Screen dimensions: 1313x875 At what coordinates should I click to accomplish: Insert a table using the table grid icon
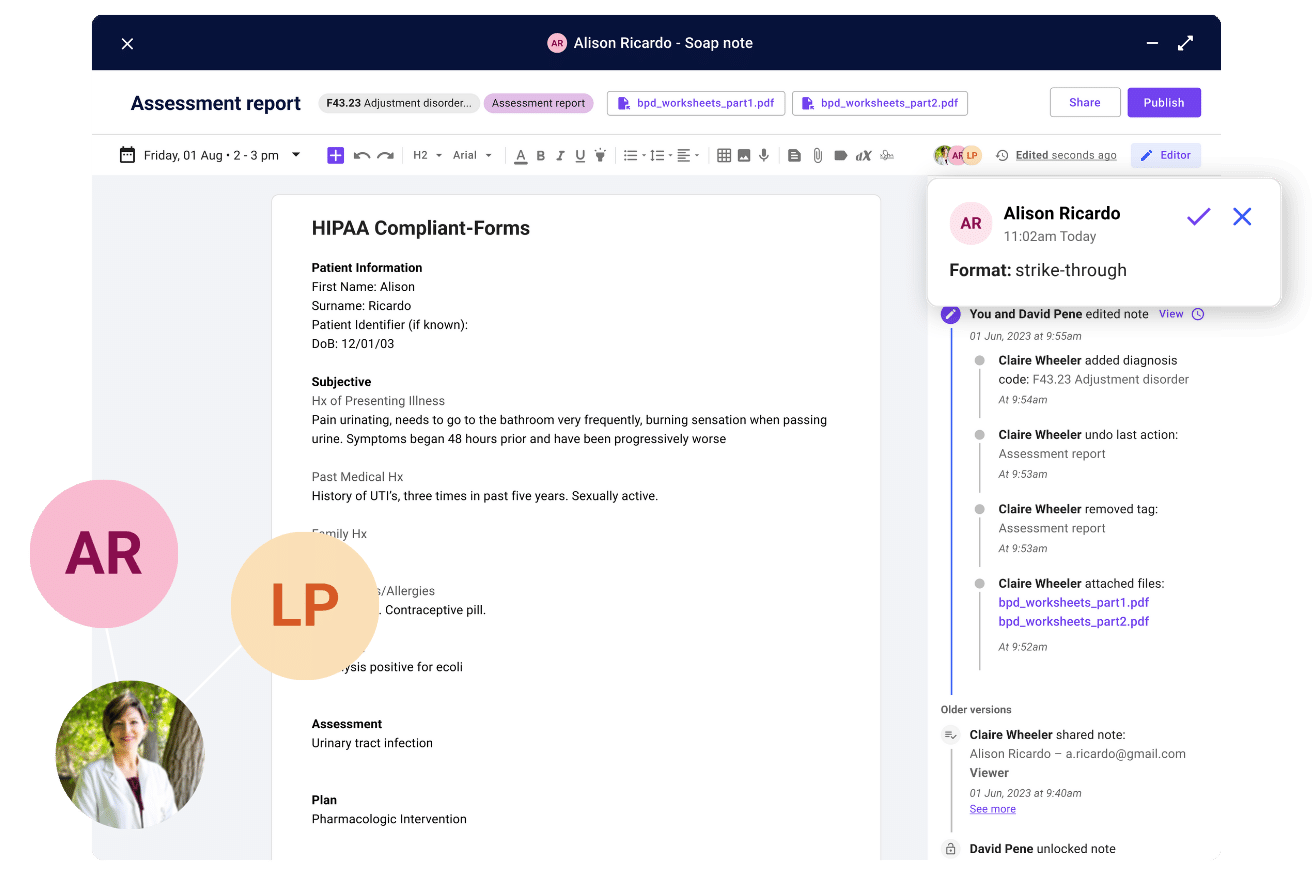pos(724,155)
